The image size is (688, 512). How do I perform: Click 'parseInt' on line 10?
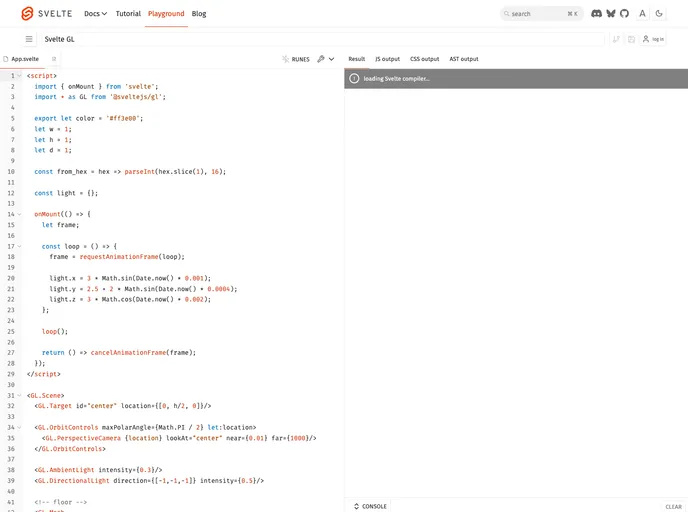pyautogui.click(x=140, y=172)
